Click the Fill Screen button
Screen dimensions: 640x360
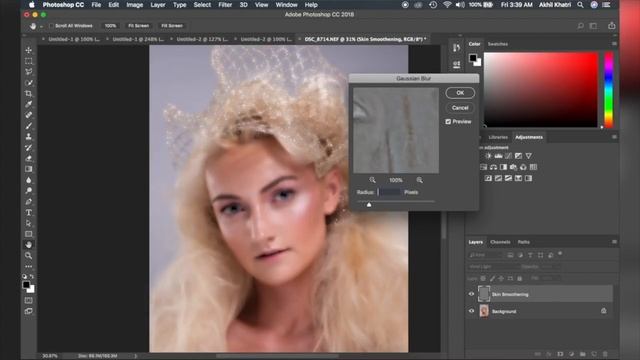[x=172, y=26]
